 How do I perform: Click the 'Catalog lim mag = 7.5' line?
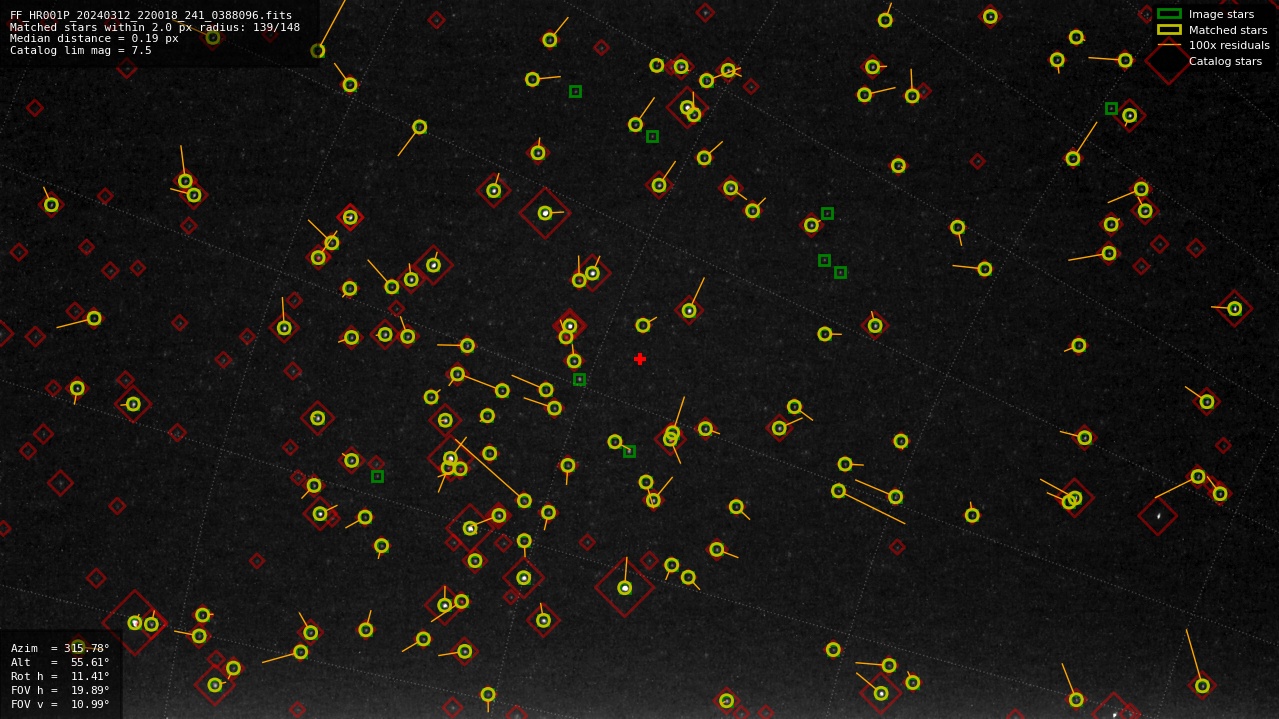(x=81, y=50)
